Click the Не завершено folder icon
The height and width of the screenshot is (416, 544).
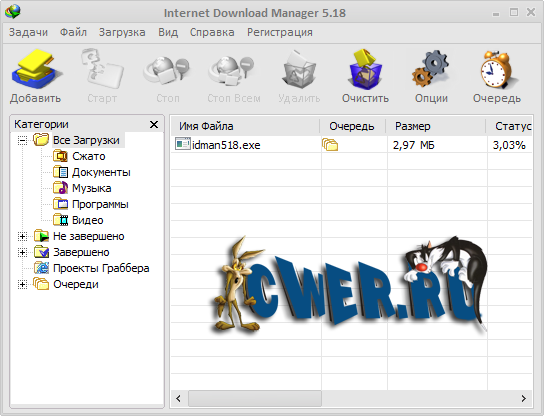41,236
